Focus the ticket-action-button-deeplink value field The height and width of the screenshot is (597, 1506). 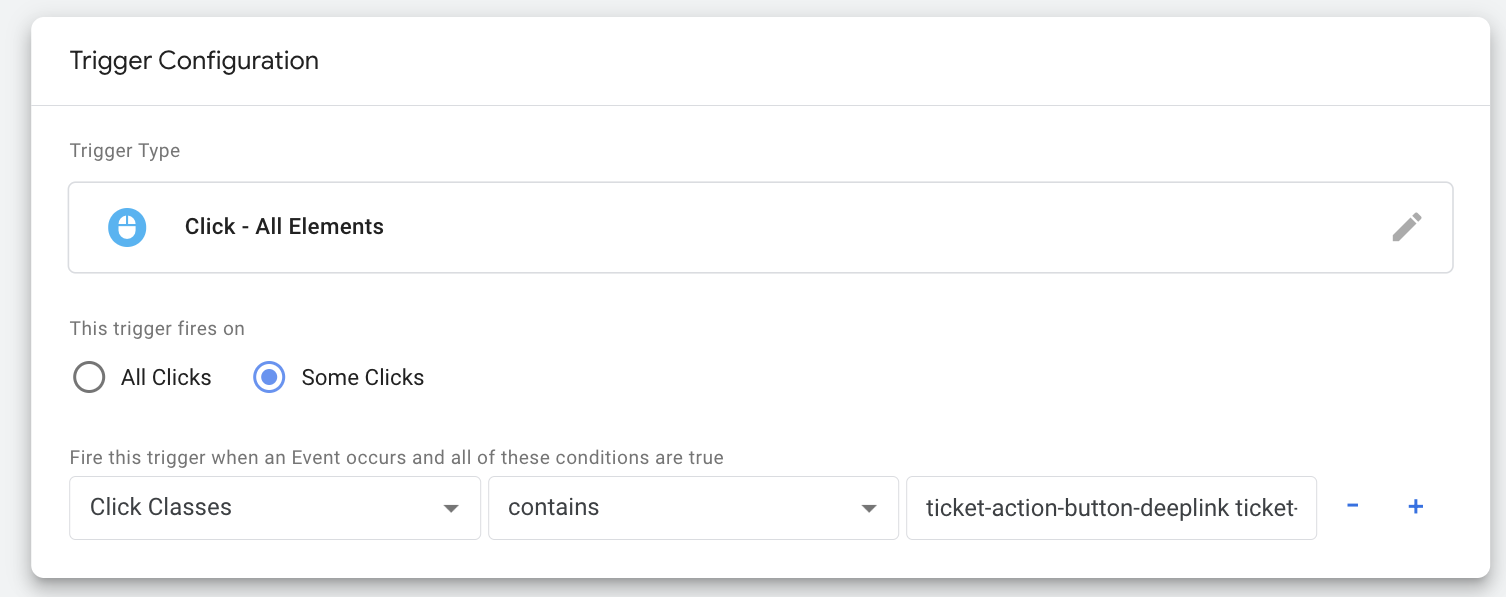pyautogui.click(x=1111, y=508)
